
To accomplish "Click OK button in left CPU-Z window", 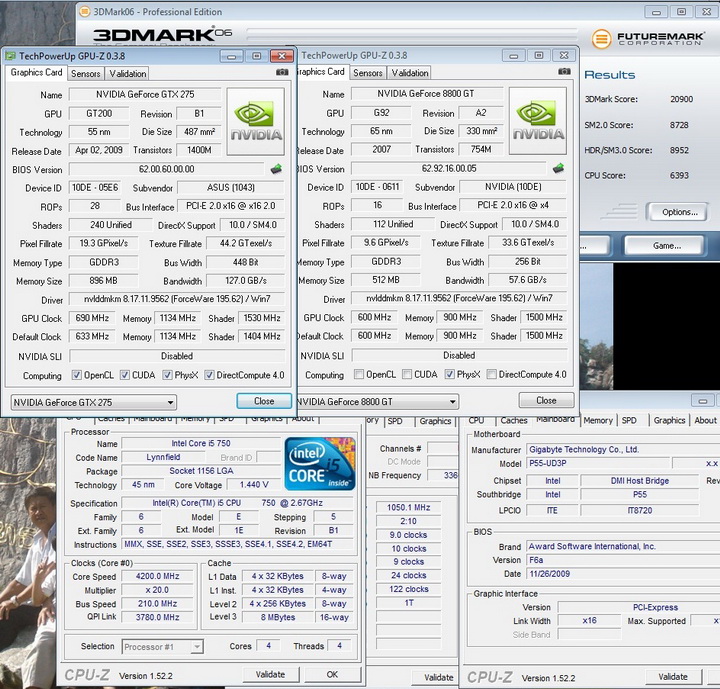I will coord(332,674).
